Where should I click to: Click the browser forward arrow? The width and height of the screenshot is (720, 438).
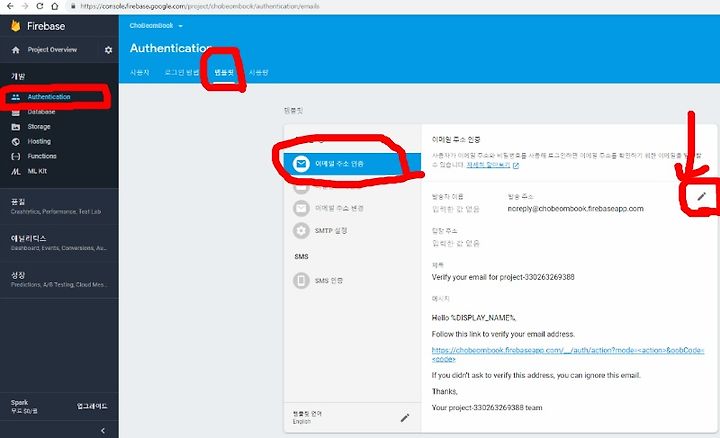[25, 6]
